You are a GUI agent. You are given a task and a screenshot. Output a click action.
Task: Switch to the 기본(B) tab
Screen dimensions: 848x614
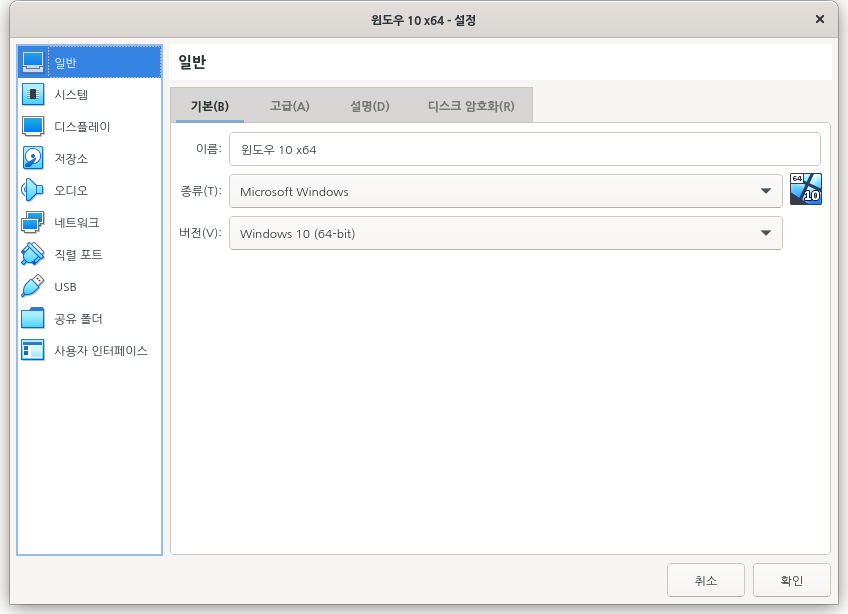coord(210,106)
